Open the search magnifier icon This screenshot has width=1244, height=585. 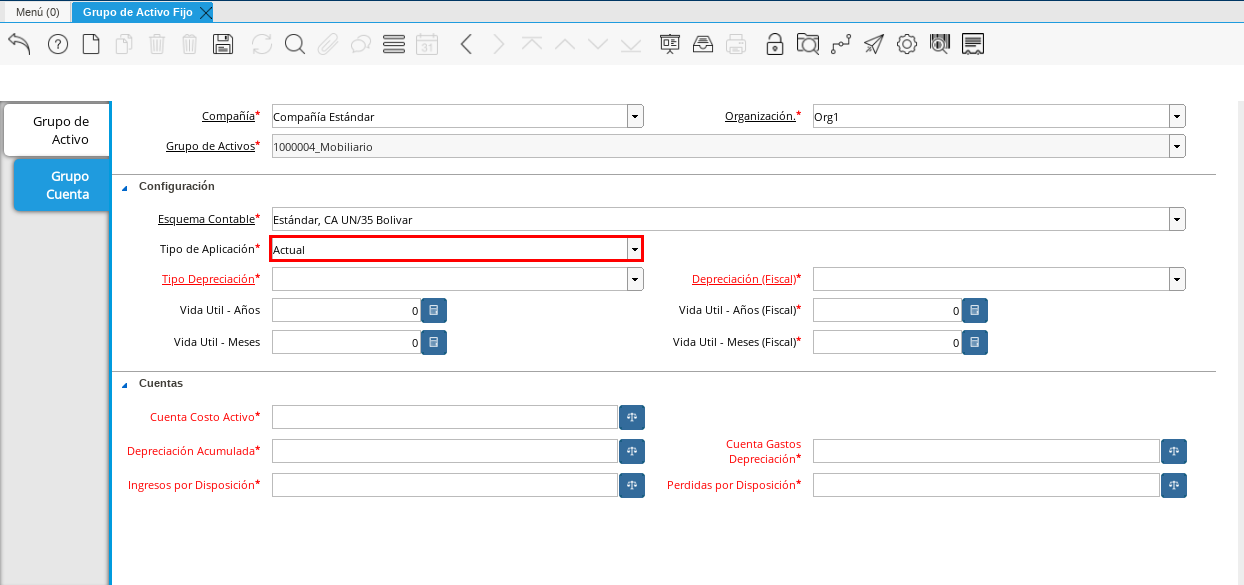pos(294,44)
